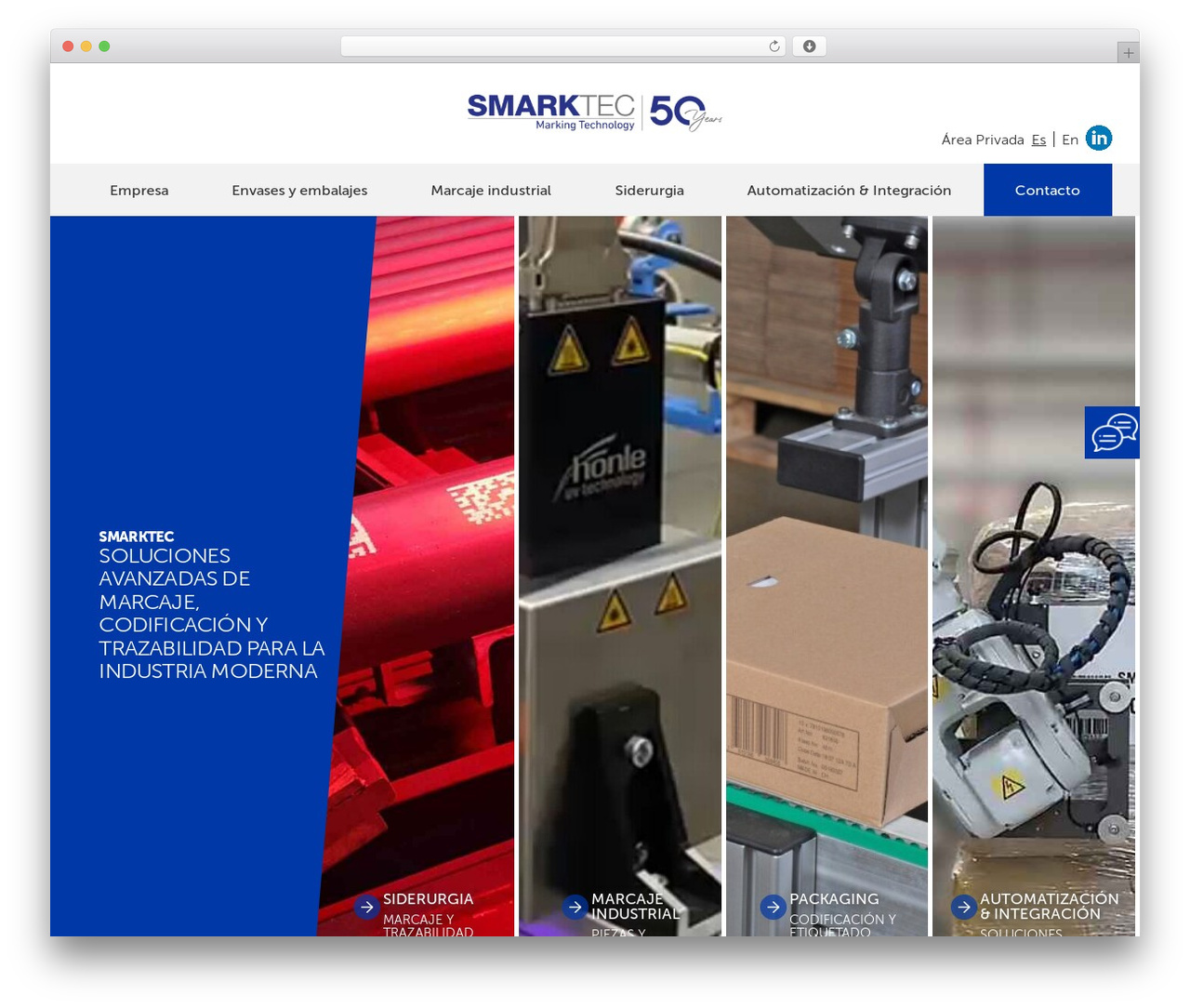Viewport: 1190px width, 1008px height.
Task: Click the PACKAGING panel title
Action: coord(834,899)
